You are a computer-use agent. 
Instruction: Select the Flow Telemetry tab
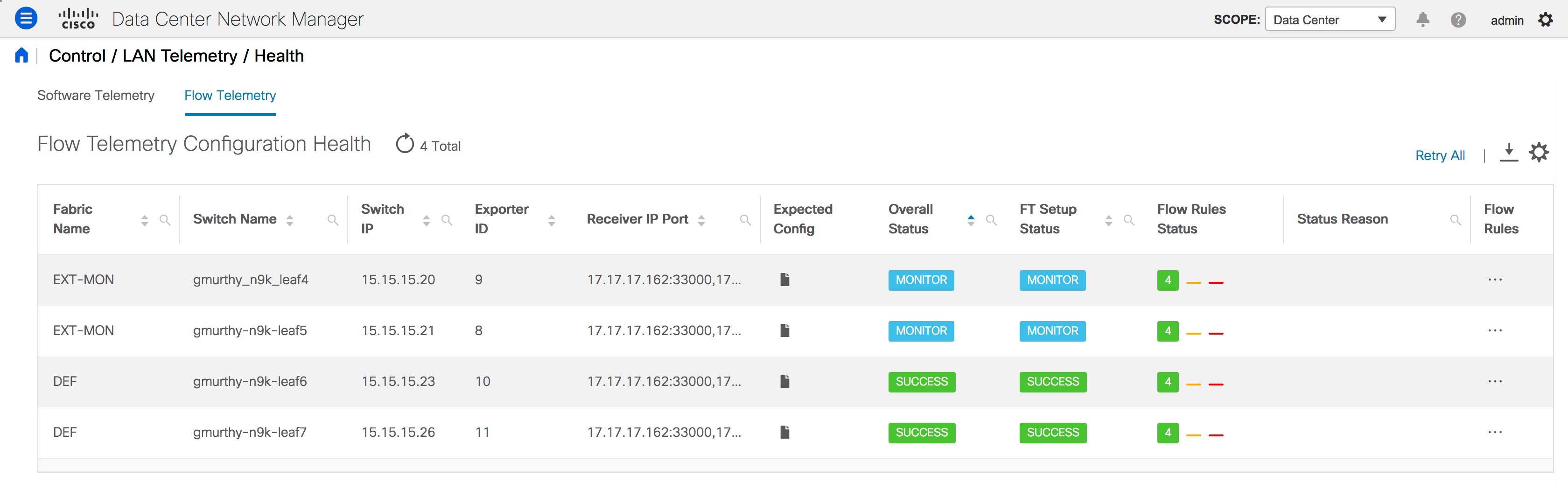(x=230, y=95)
